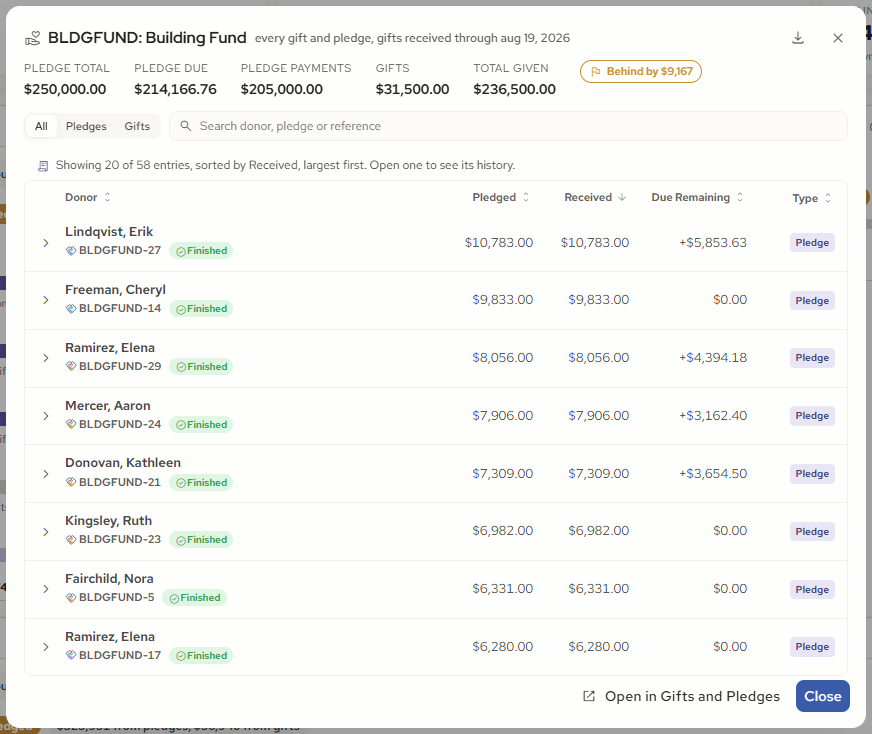Click reference BLDGFUND-21

120,482
